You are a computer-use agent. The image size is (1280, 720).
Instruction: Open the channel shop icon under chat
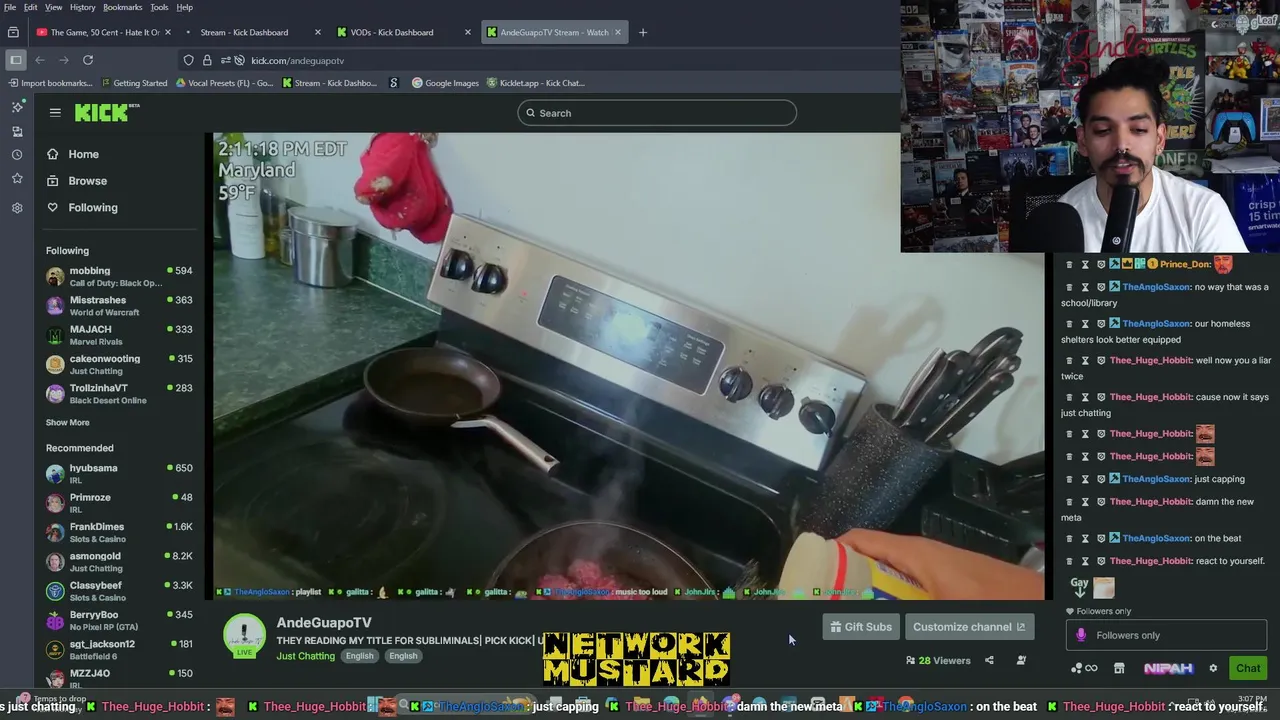click(1119, 668)
